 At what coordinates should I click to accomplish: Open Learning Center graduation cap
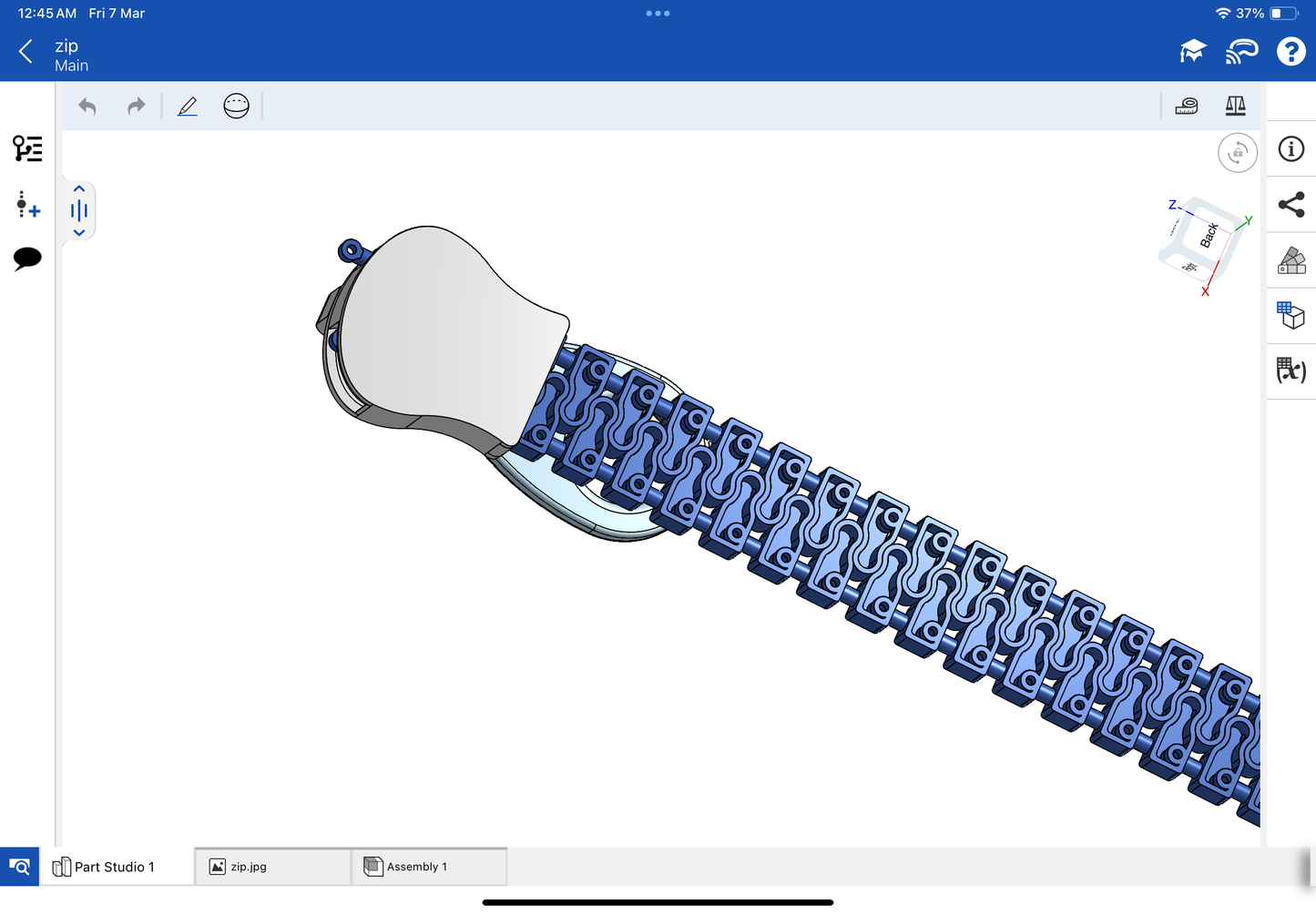click(1192, 52)
